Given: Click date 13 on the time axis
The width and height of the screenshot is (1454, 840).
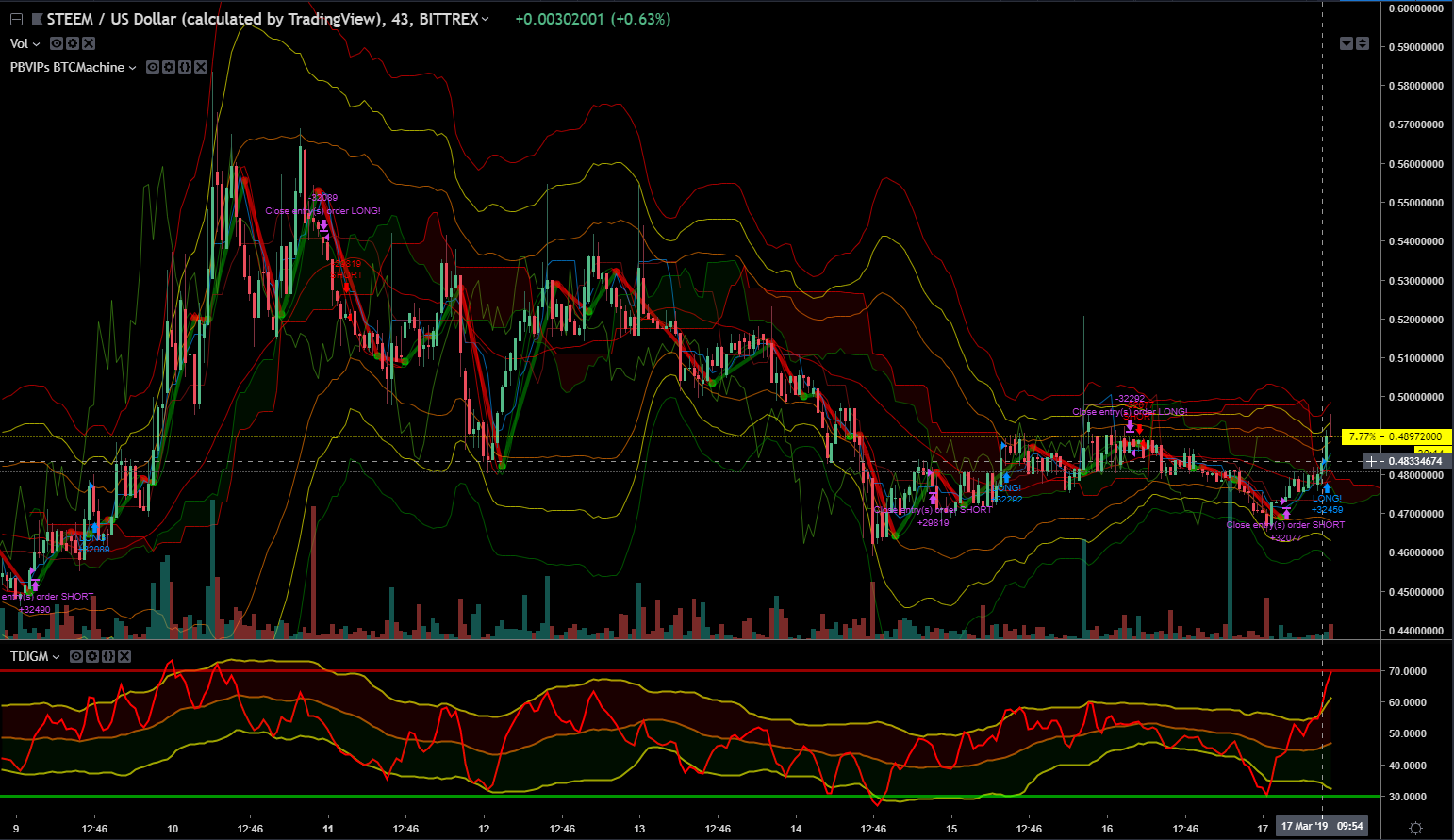Looking at the screenshot, I should (x=639, y=830).
